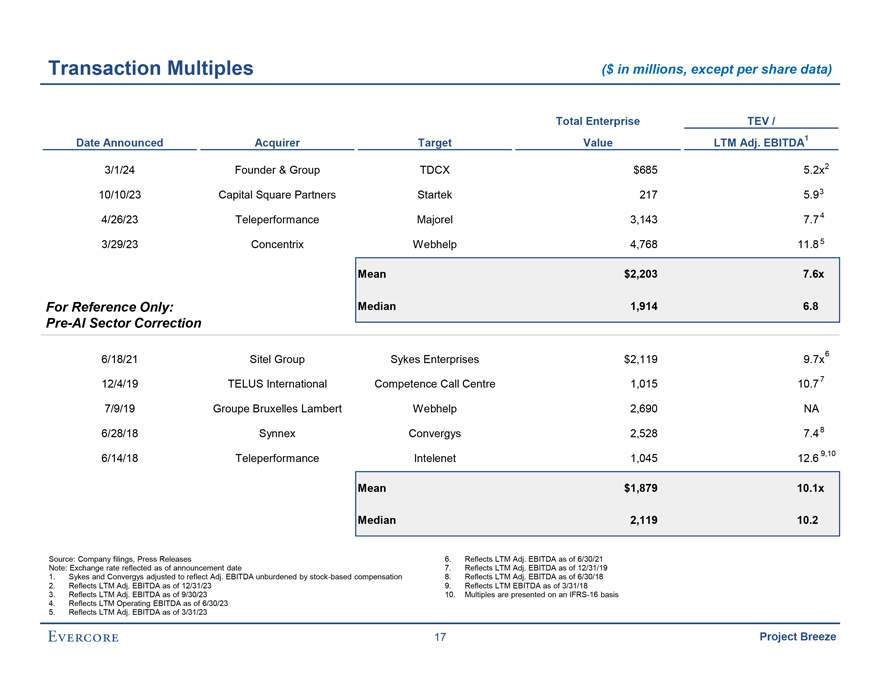The image size is (880, 680).
Task: Click the Majorel target entry
Action: point(434,218)
